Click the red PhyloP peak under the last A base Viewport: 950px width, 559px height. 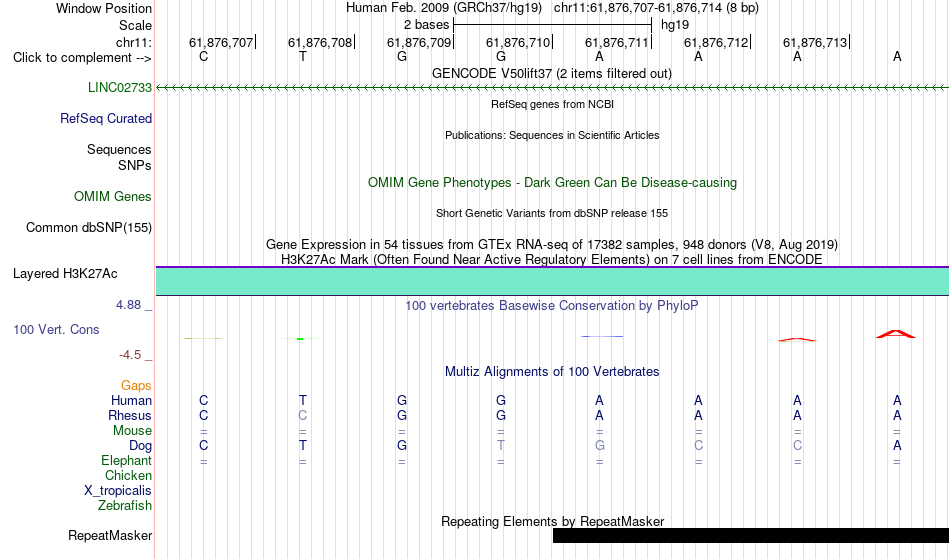point(896,334)
